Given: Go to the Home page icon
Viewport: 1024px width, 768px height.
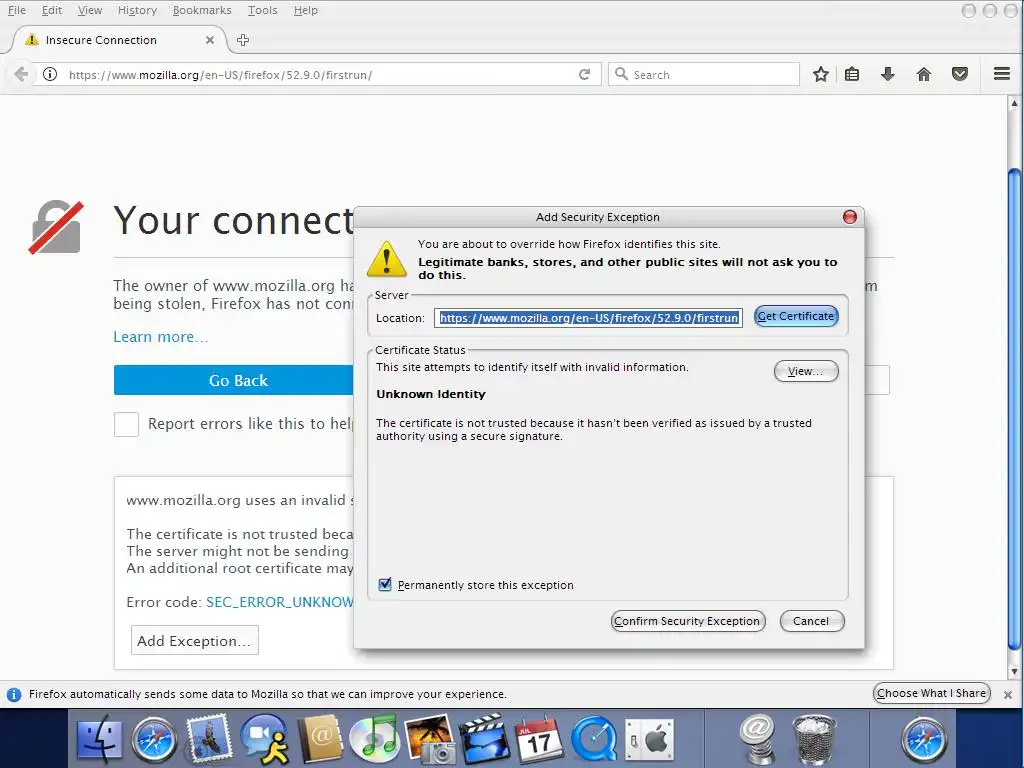Looking at the screenshot, I should click(x=923, y=74).
